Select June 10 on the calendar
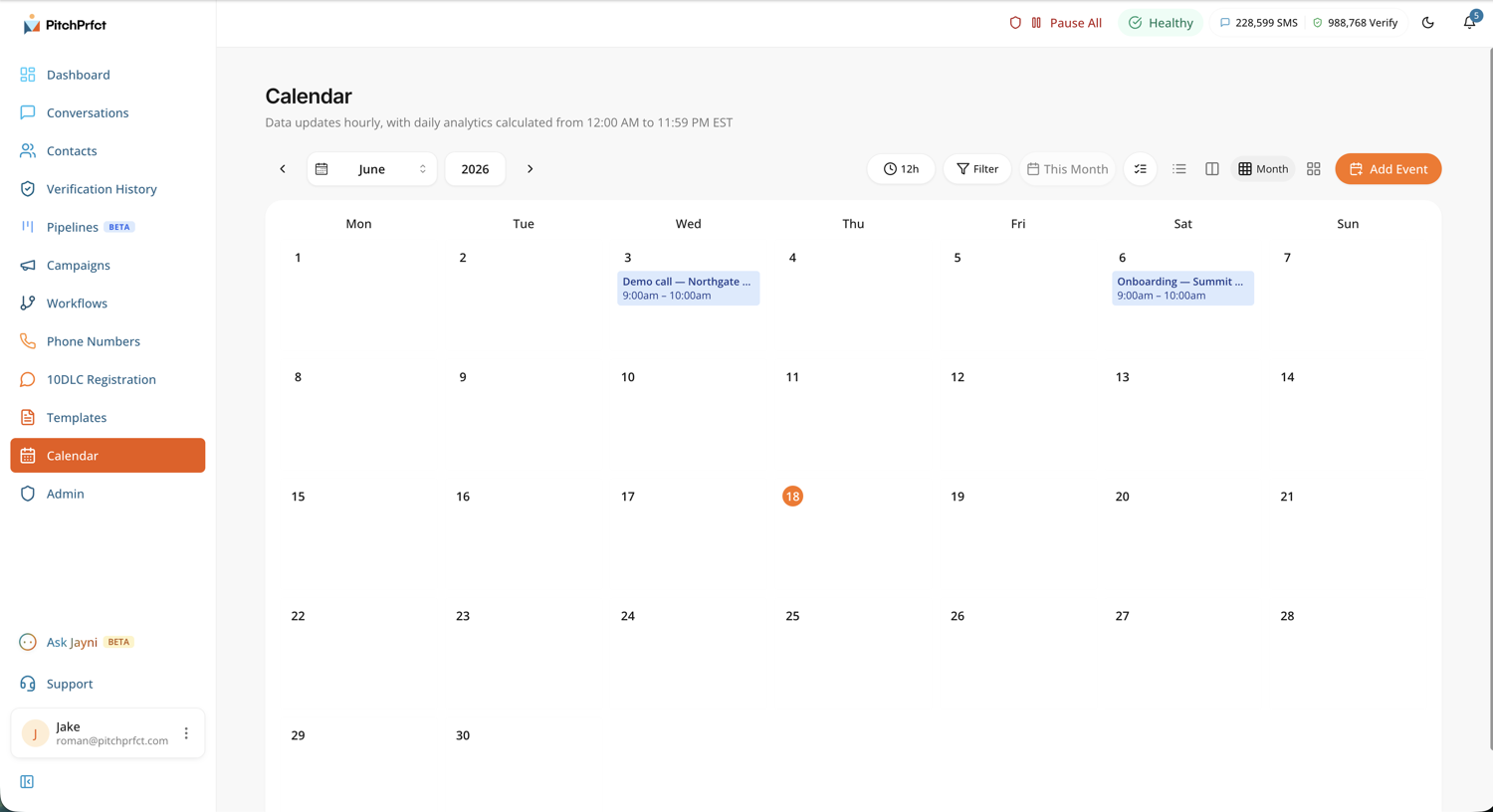Viewport: 1493px width, 812px height. point(628,377)
